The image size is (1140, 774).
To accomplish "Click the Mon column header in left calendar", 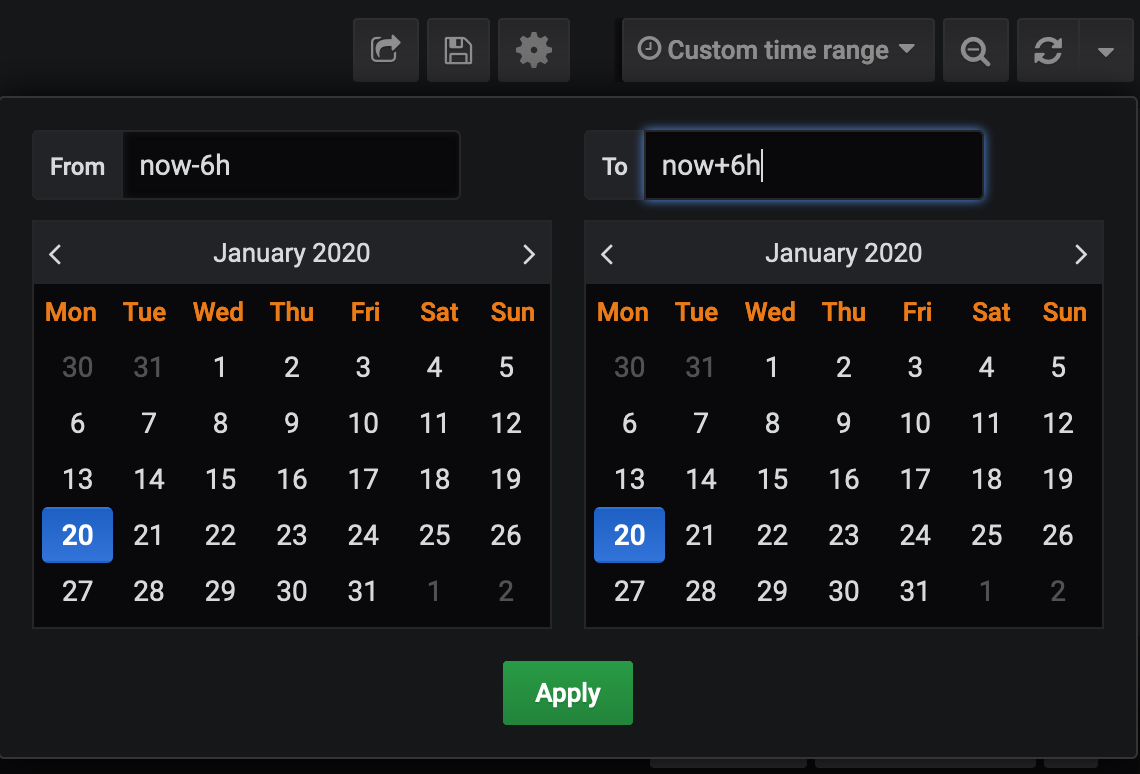I will click(70, 312).
